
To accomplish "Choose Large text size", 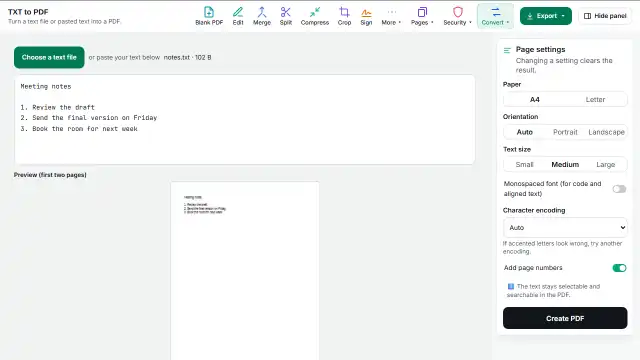I will point(606,164).
